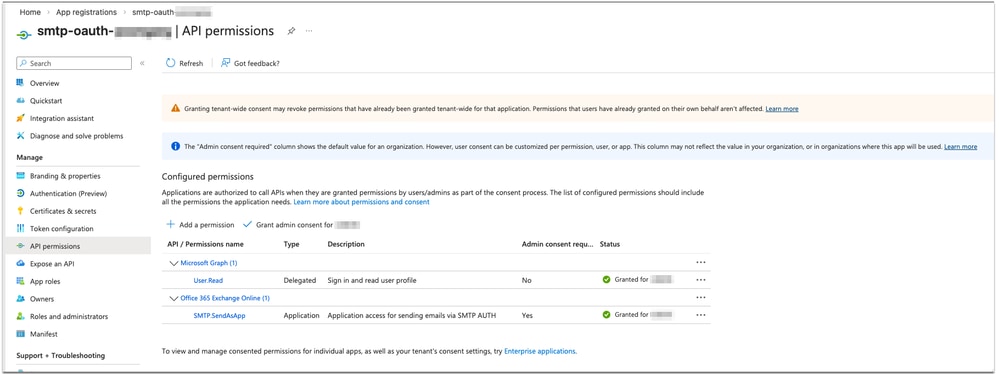Image resolution: width=999 pixels, height=374 pixels.
Task: Click the Diagnose and solve problems wrench icon
Action: pyautogui.click(x=20, y=136)
